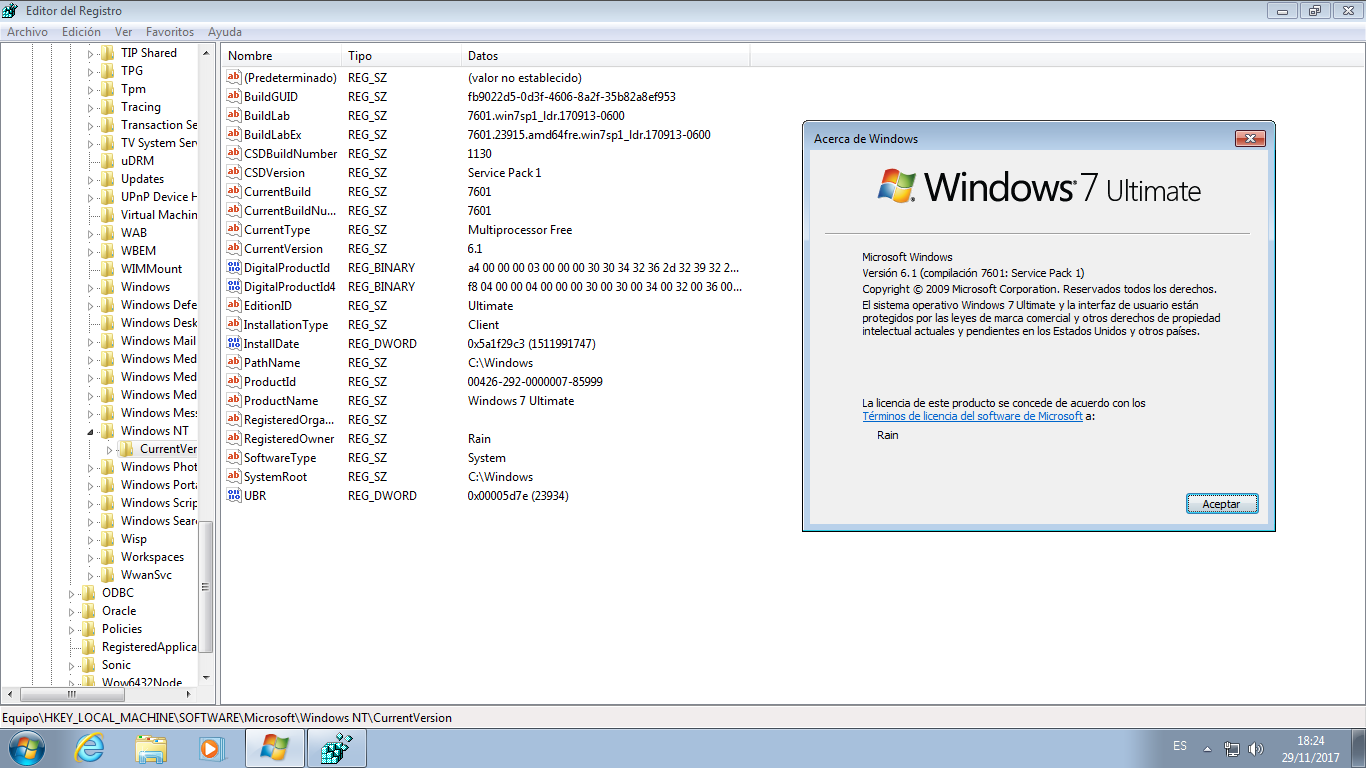Viewport: 1366px width, 768px height.
Task: Click the ES language indicator in taskbar
Action: 1180,747
